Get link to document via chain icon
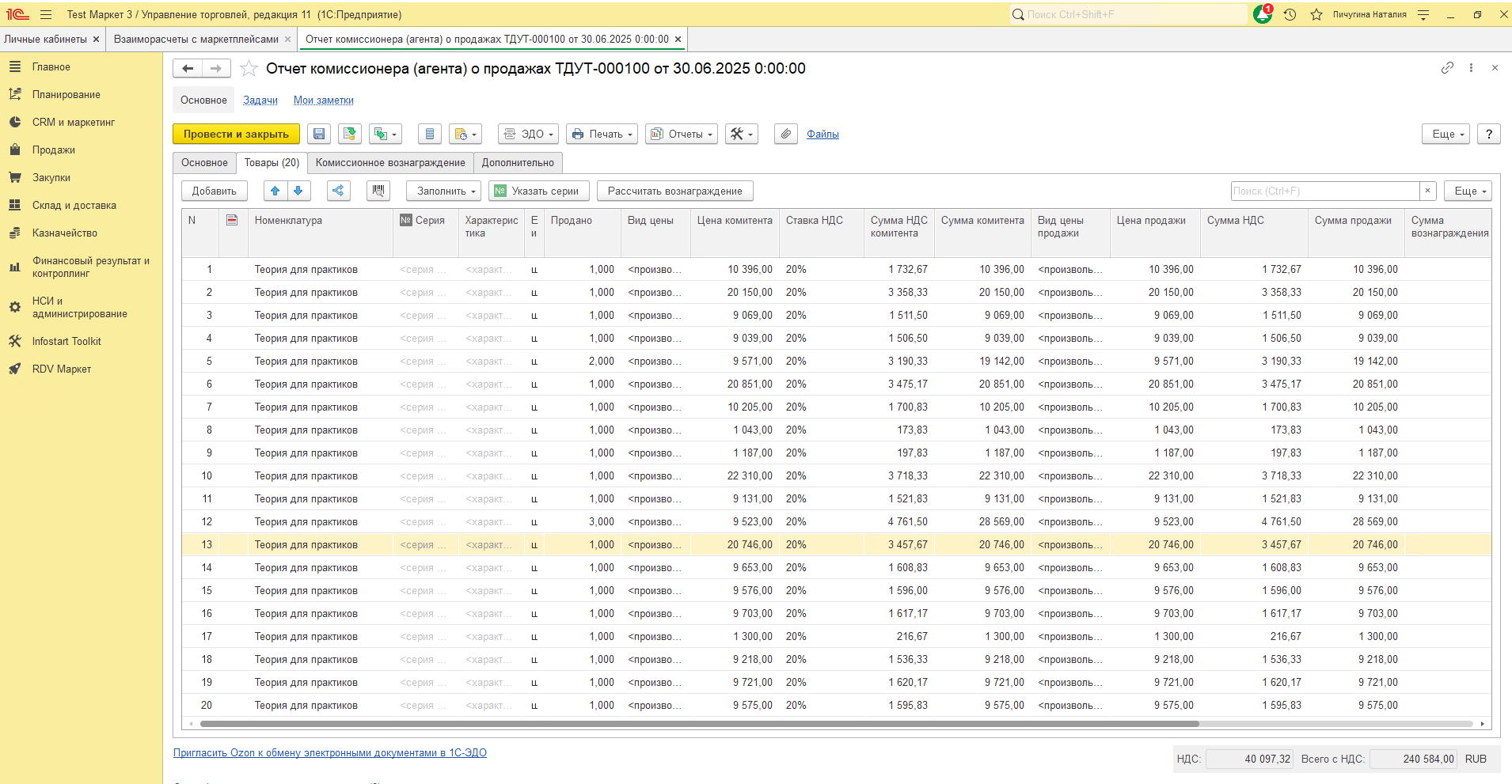1512x784 pixels. pos(1447,68)
